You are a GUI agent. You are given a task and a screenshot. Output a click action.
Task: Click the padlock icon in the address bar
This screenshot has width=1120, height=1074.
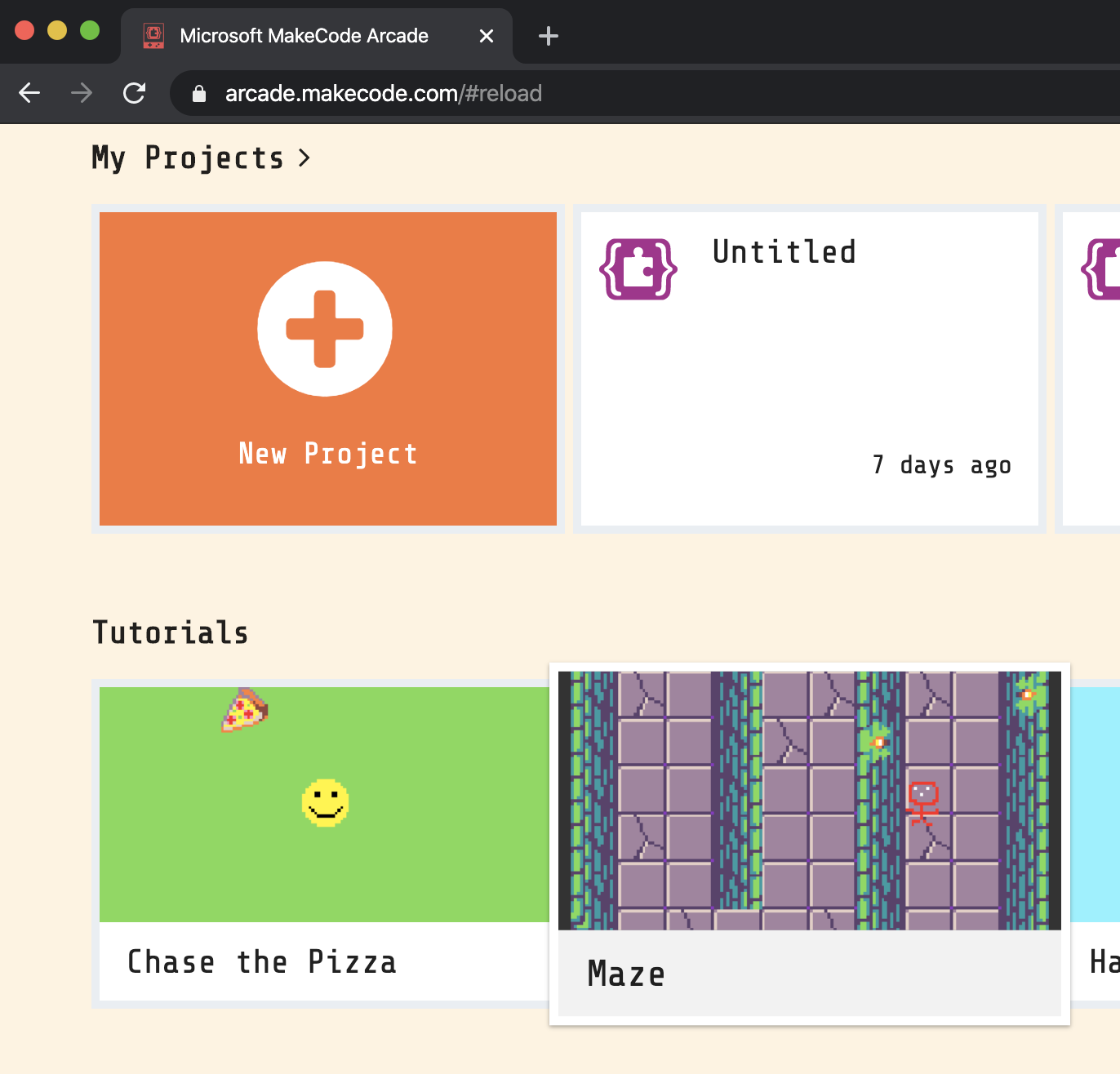[x=198, y=93]
